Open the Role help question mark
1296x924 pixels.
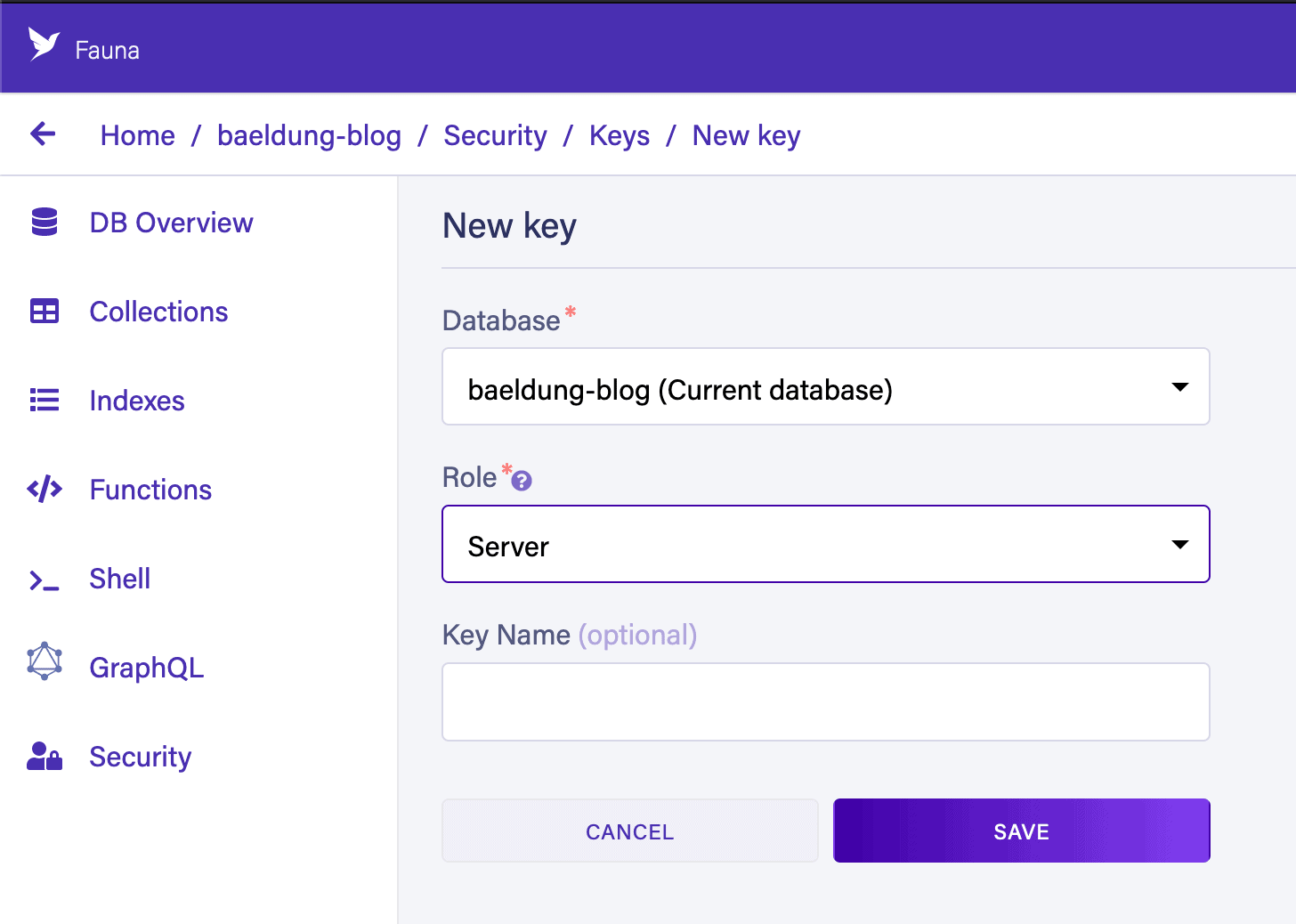pos(522,481)
